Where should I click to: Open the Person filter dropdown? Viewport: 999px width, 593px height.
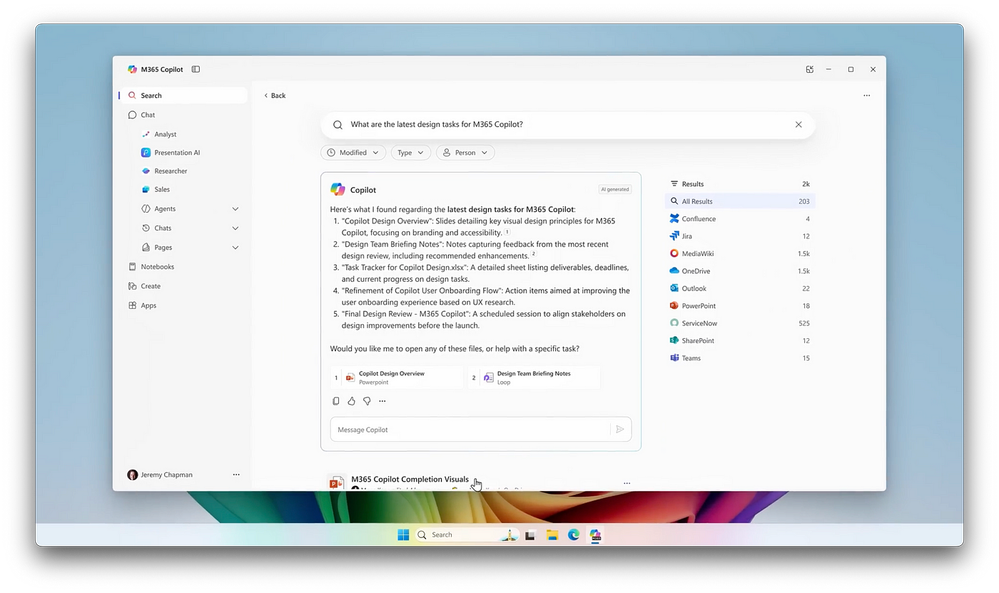[465, 153]
